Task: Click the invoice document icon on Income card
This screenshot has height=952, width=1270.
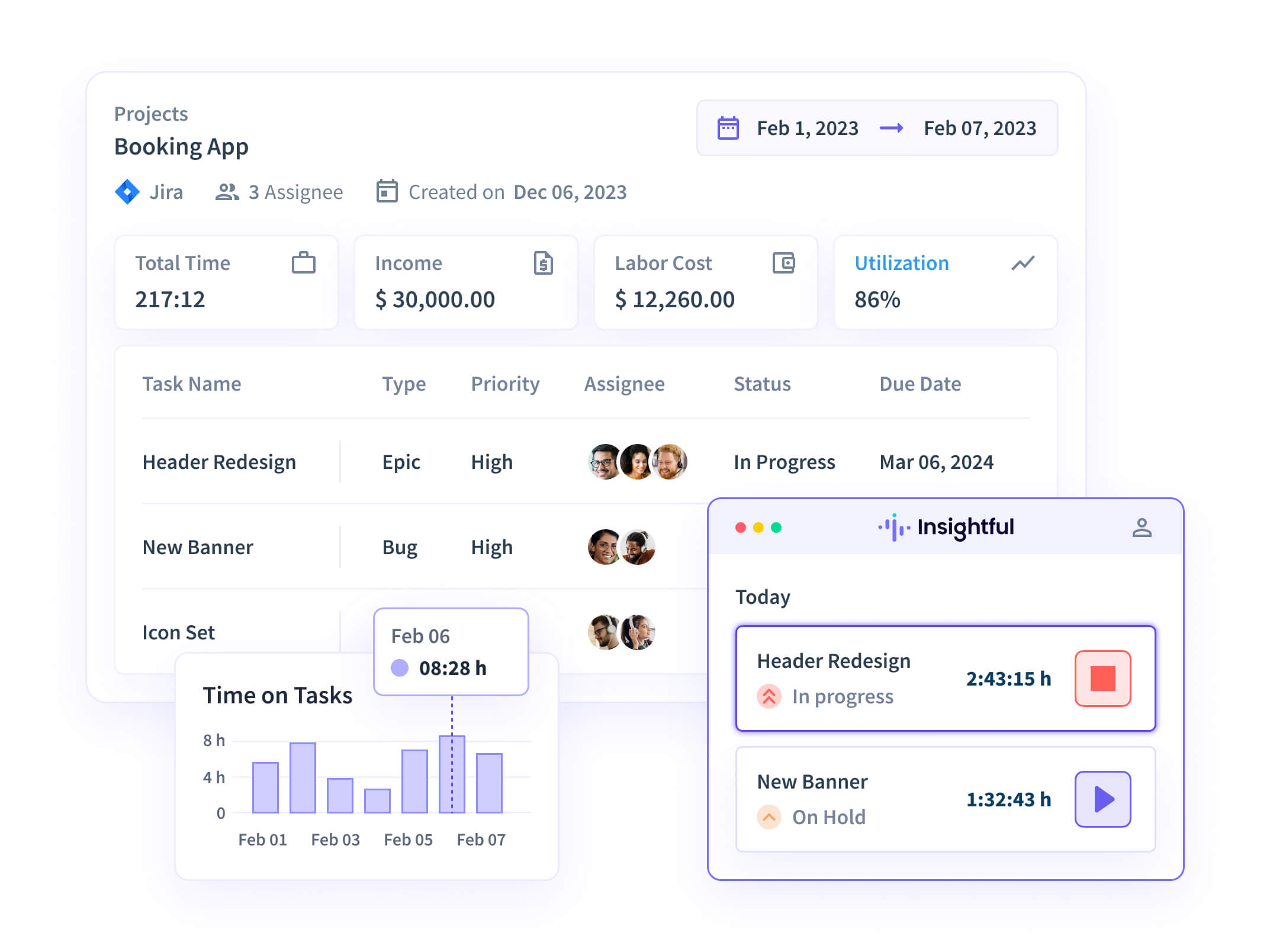Action: 543,263
